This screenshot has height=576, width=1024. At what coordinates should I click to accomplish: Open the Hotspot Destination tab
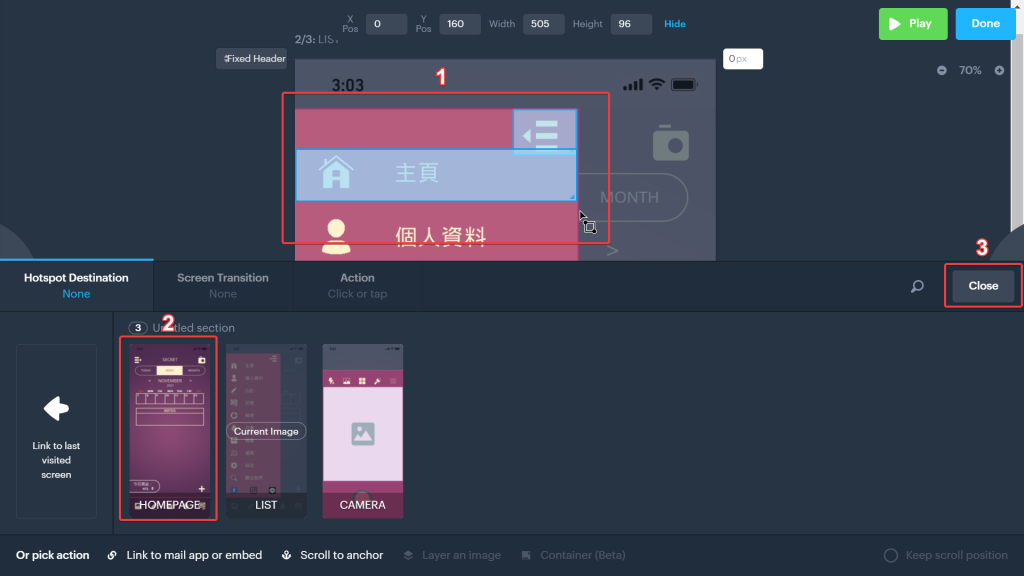pos(76,285)
